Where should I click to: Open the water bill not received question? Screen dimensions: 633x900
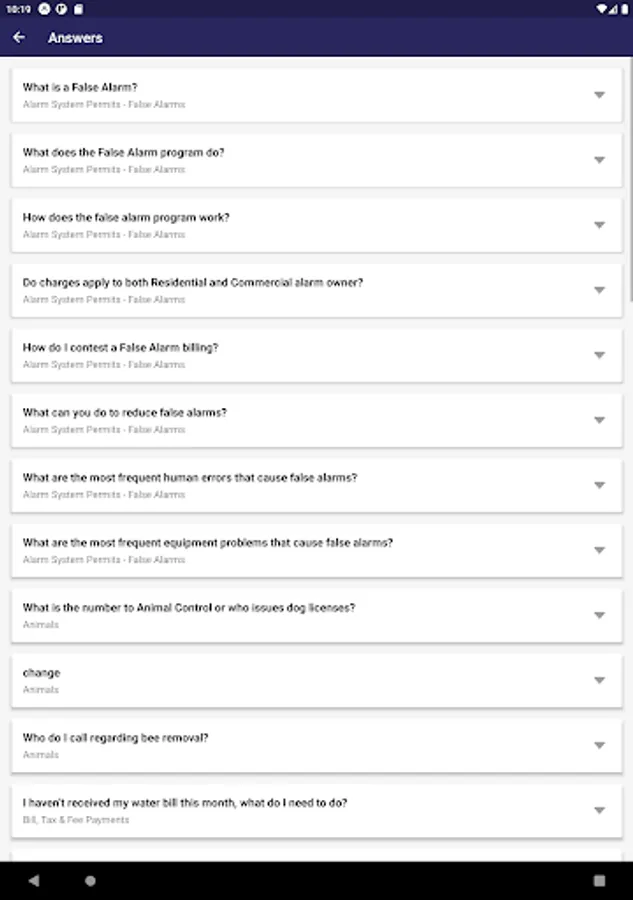185,803
